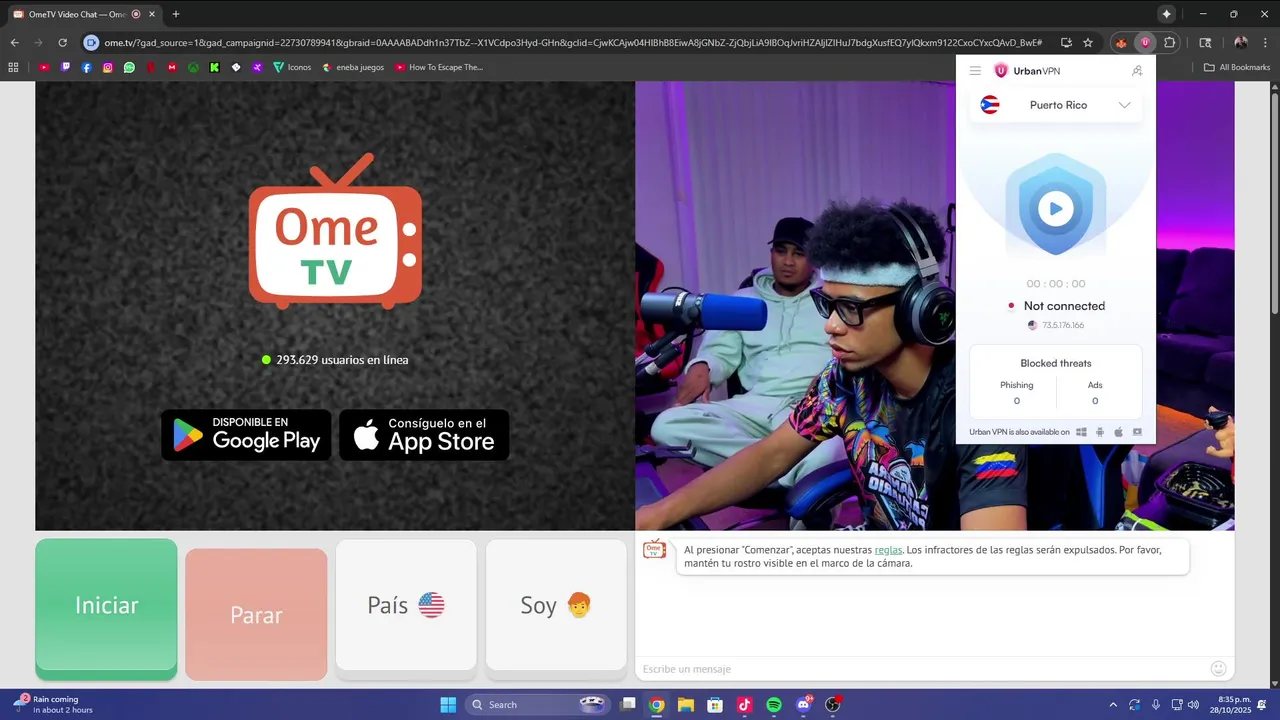Open the Twitch bookmark

(66, 67)
